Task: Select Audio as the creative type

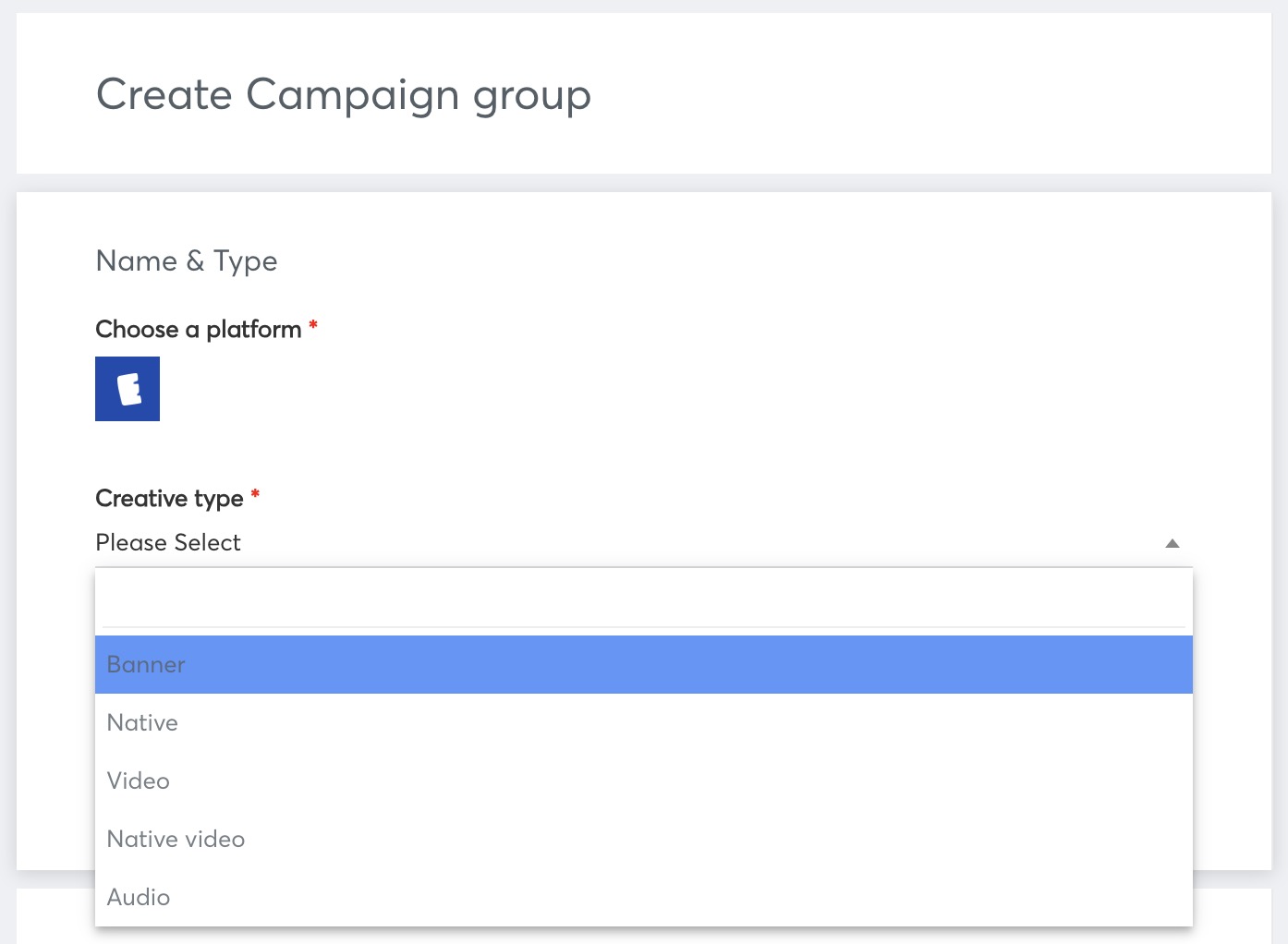Action: (x=644, y=897)
